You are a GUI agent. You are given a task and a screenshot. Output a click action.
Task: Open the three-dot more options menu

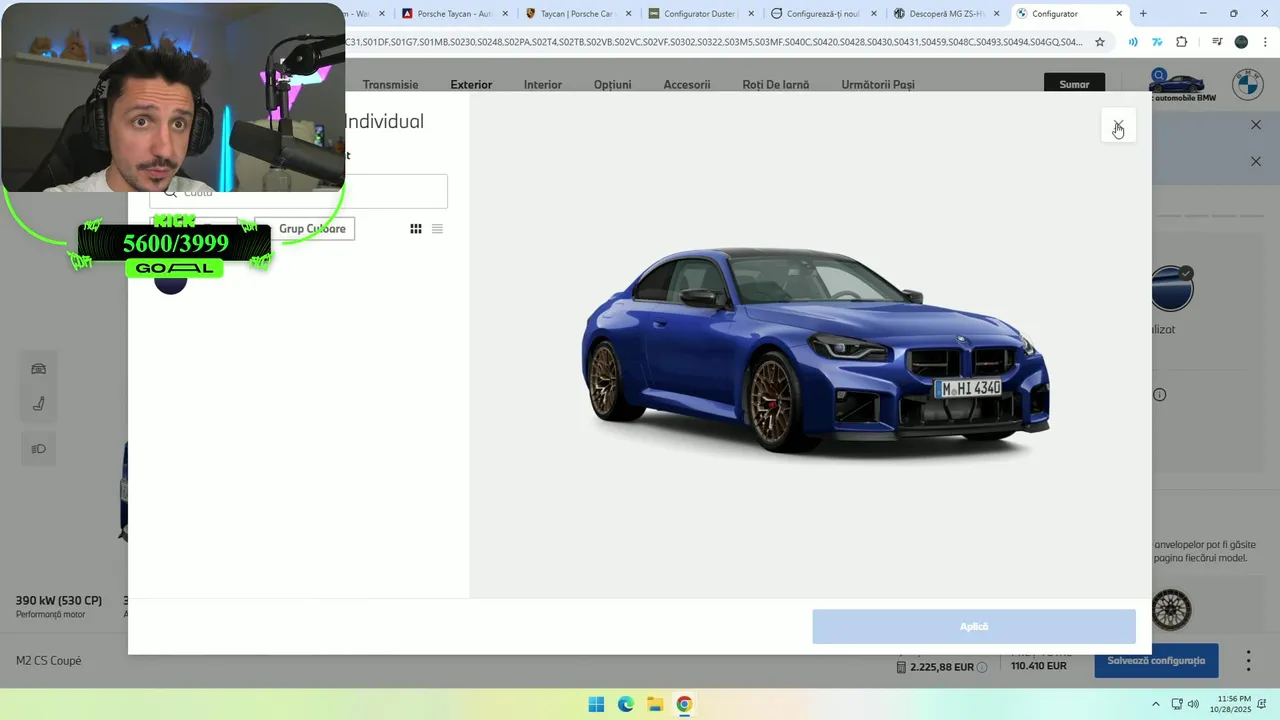click(x=1248, y=661)
